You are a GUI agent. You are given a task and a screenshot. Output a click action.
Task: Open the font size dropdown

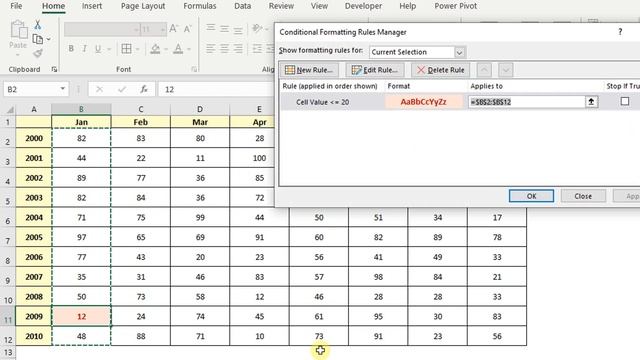(x=162, y=29)
